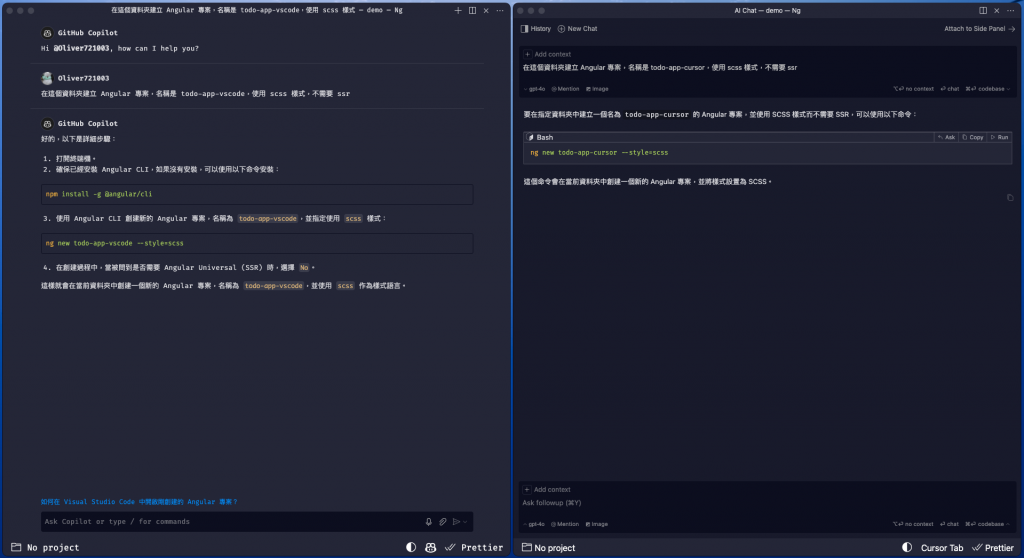Send the Copilot message with the arrow icon
1024x558 pixels.
[456, 521]
